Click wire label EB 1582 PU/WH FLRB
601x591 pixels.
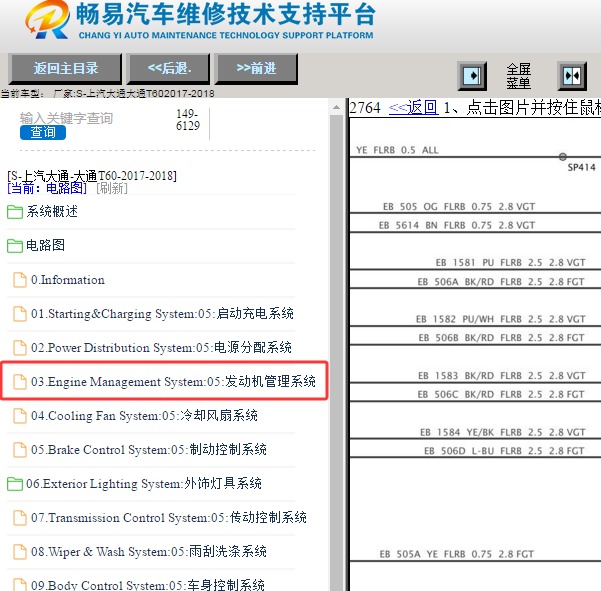point(501,319)
